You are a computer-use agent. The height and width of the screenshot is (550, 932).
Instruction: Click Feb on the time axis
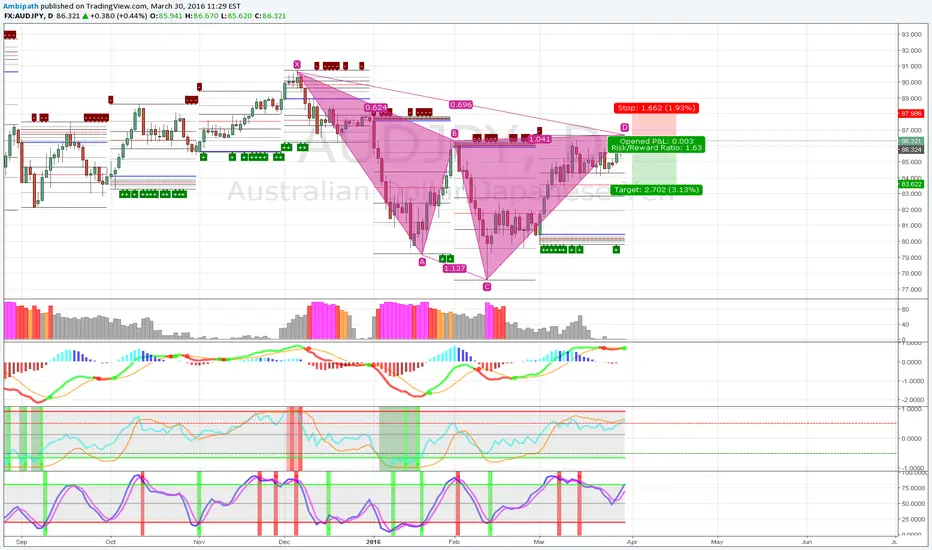tap(454, 542)
